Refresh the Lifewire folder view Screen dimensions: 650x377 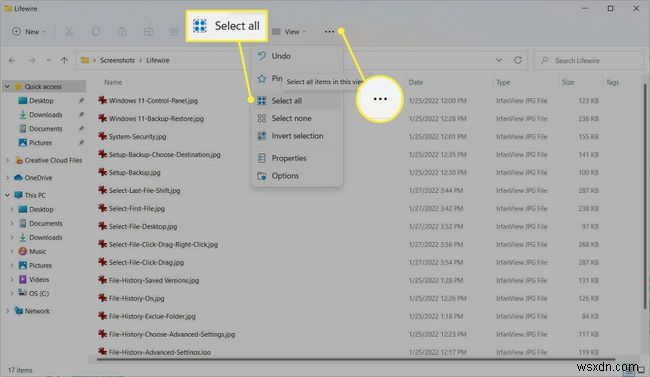pos(518,60)
